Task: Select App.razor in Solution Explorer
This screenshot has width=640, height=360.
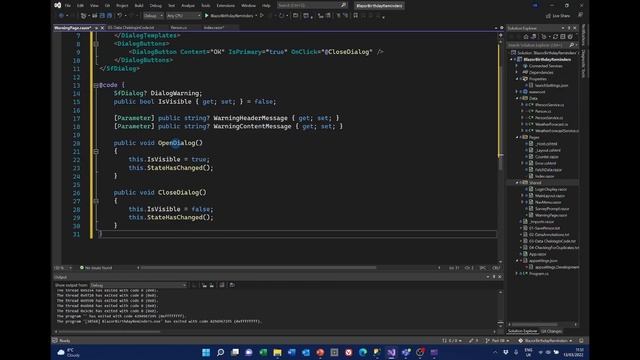Action: coord(538,254)
